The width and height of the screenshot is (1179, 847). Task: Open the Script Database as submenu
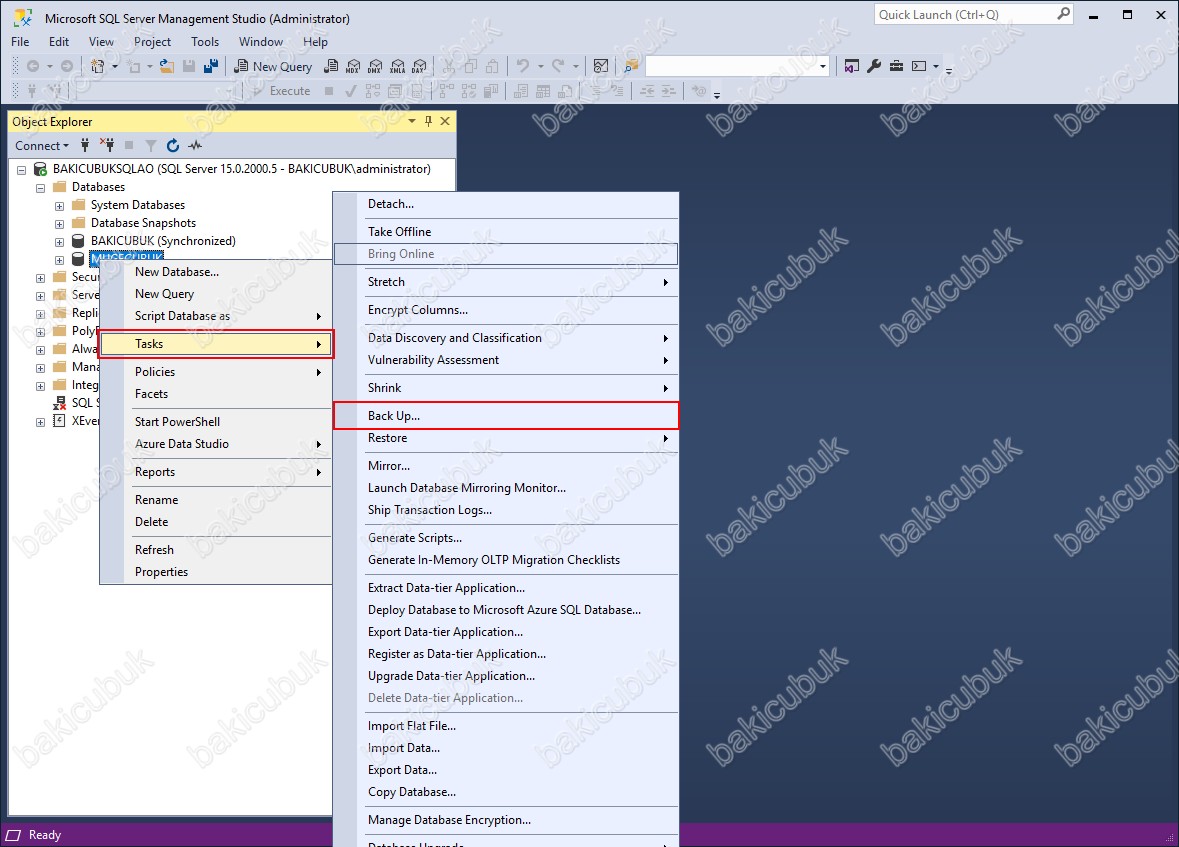pos(217,316)
